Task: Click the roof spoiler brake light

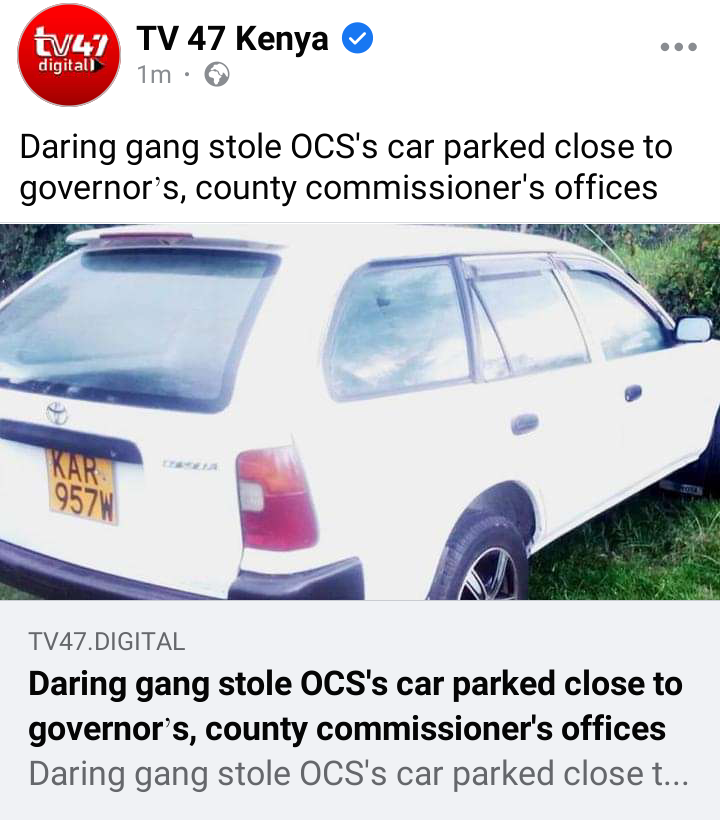Action: tap(146, 238)
